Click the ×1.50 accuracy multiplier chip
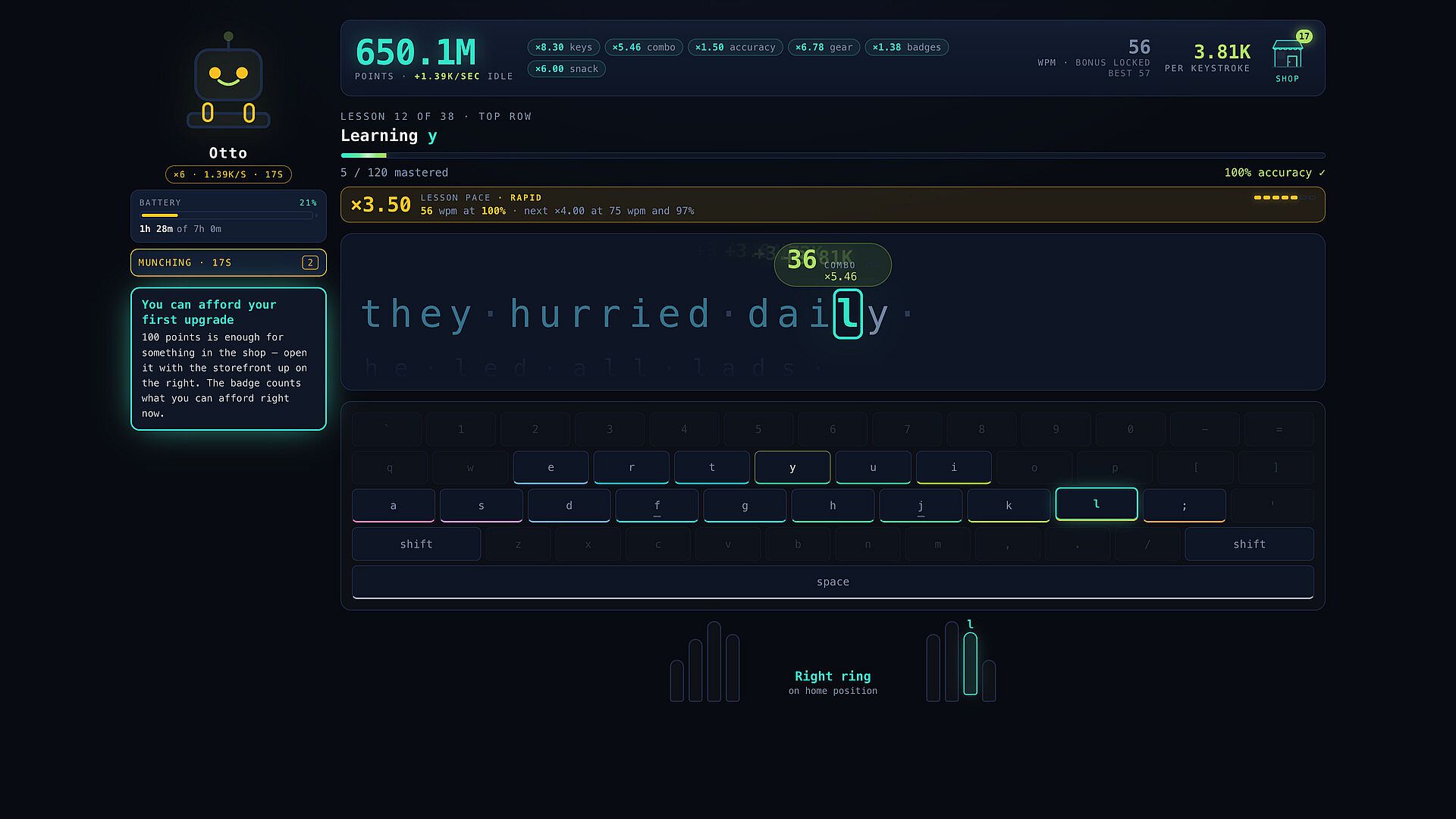Viewport: 1456px width, 819px height. (x=735, y=47)
